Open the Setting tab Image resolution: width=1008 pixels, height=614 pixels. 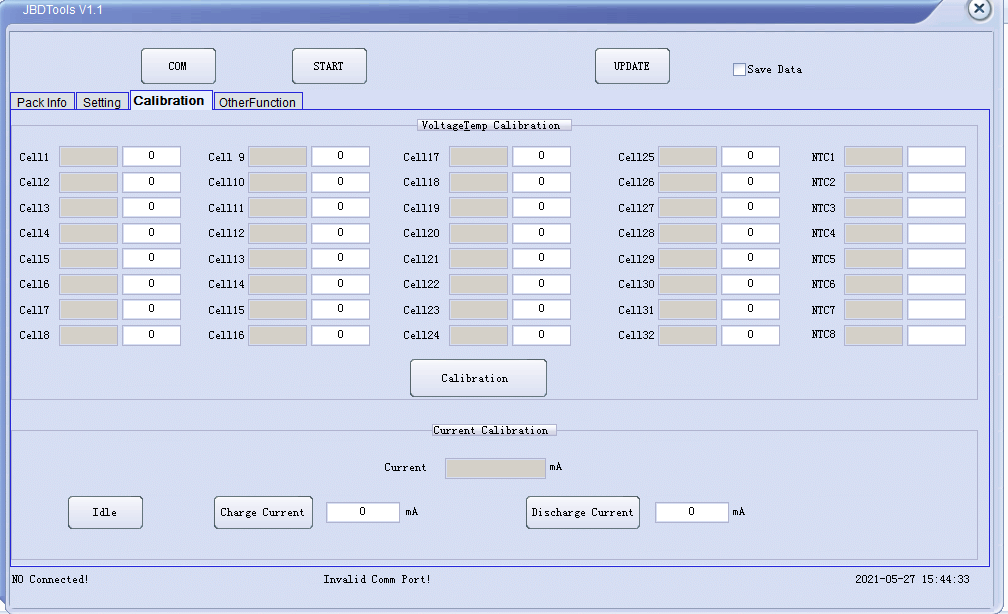coord(102,103)
